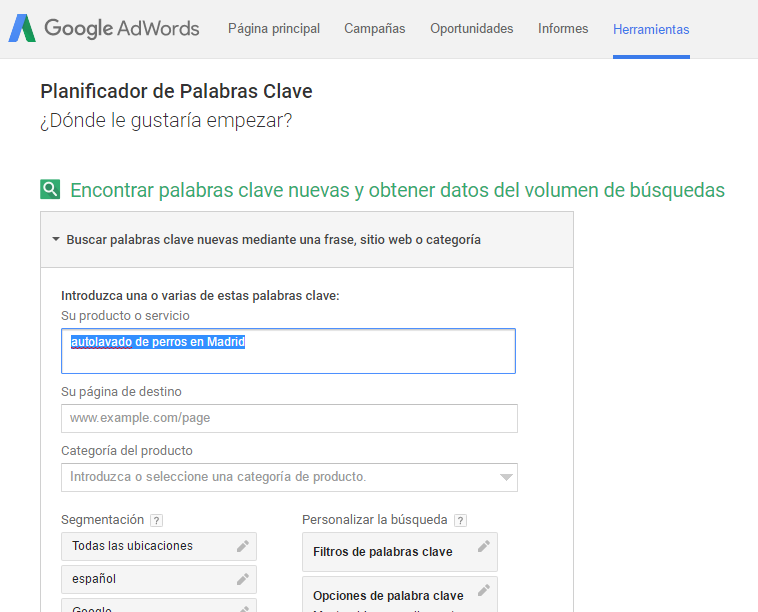
Task: Click pencil icon for Filtros de palabras clave
Action: [x=484, y=546]
